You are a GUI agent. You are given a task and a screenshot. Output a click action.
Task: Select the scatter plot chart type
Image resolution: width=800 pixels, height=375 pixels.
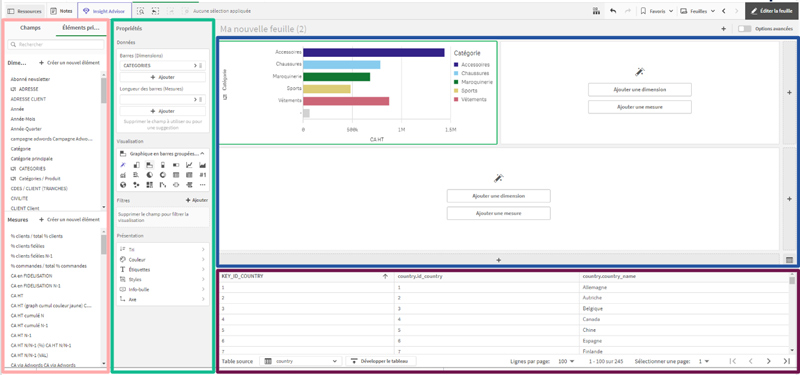coord(136,184)
